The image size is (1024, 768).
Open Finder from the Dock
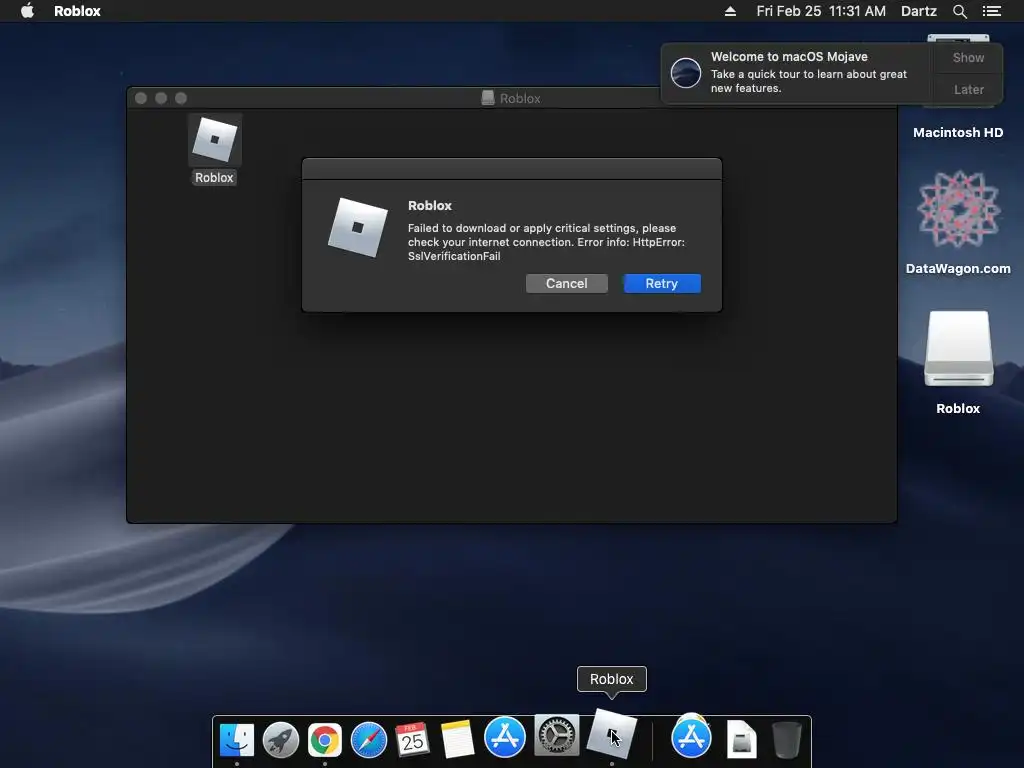coord(236,740)
